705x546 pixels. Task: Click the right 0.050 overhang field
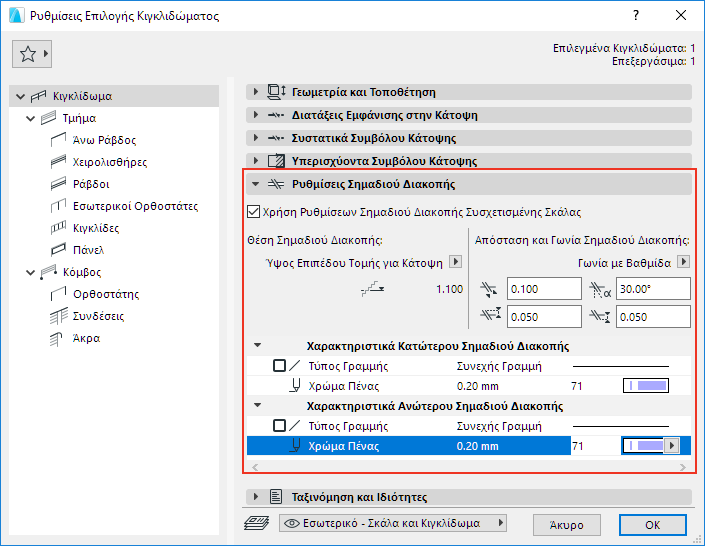[653, 317]
